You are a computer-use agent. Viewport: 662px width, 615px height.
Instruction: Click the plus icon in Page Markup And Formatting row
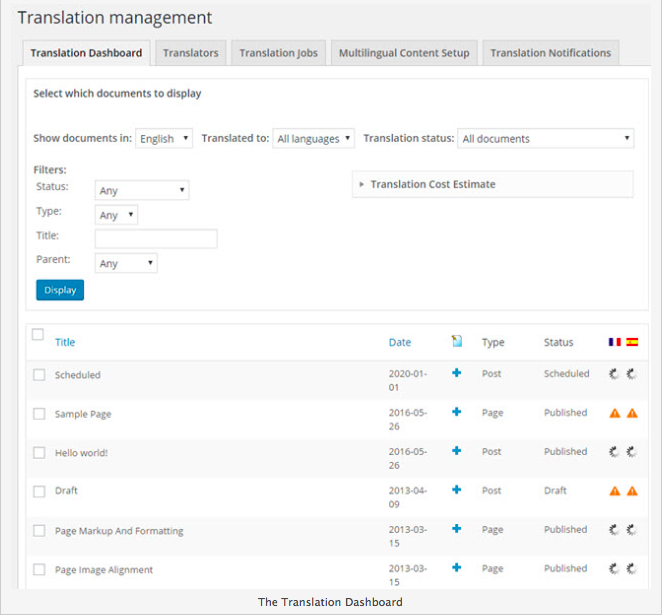tap(456, 528)
